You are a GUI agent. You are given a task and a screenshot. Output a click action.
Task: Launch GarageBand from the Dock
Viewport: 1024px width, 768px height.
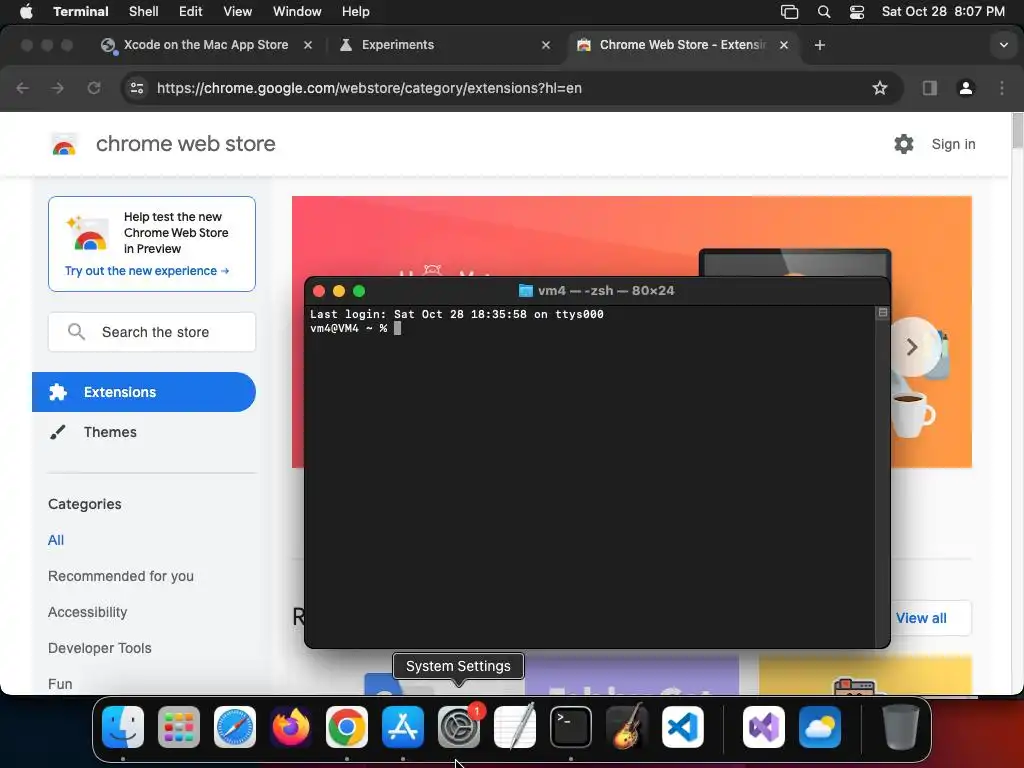coord(627,727)
